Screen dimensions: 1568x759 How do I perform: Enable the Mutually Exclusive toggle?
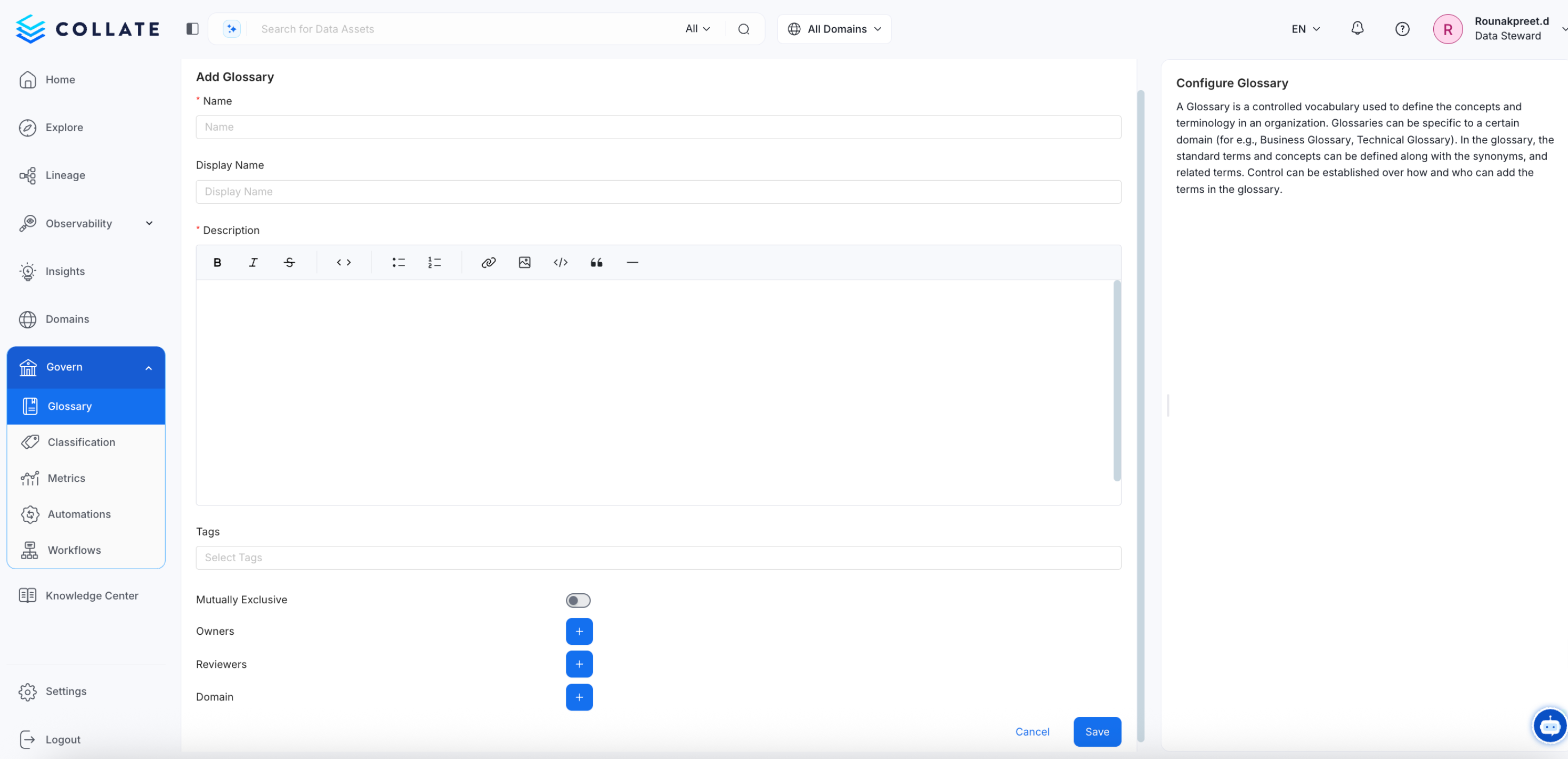tap(578, 600)
